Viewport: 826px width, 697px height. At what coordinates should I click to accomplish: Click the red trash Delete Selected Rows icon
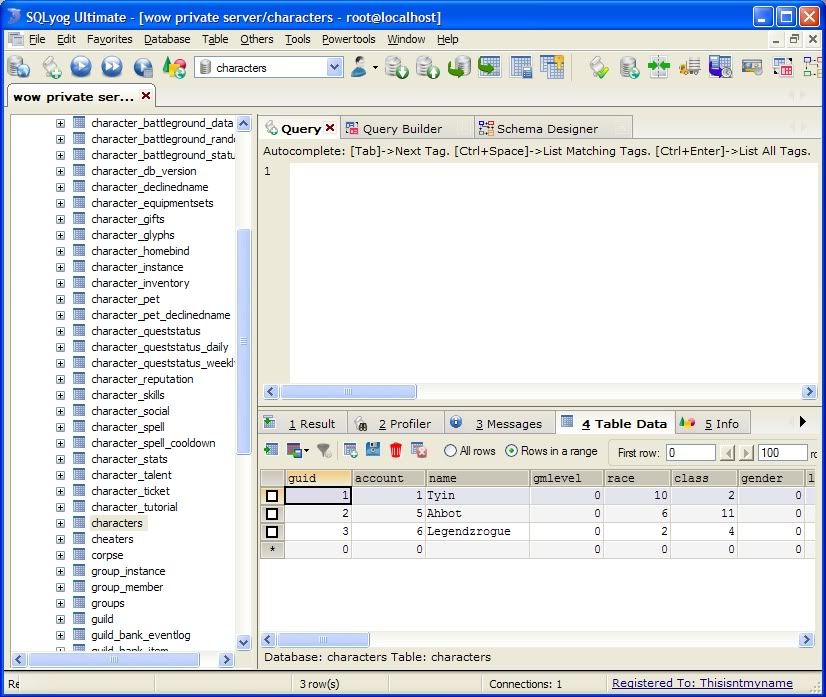tap(396, 450)
